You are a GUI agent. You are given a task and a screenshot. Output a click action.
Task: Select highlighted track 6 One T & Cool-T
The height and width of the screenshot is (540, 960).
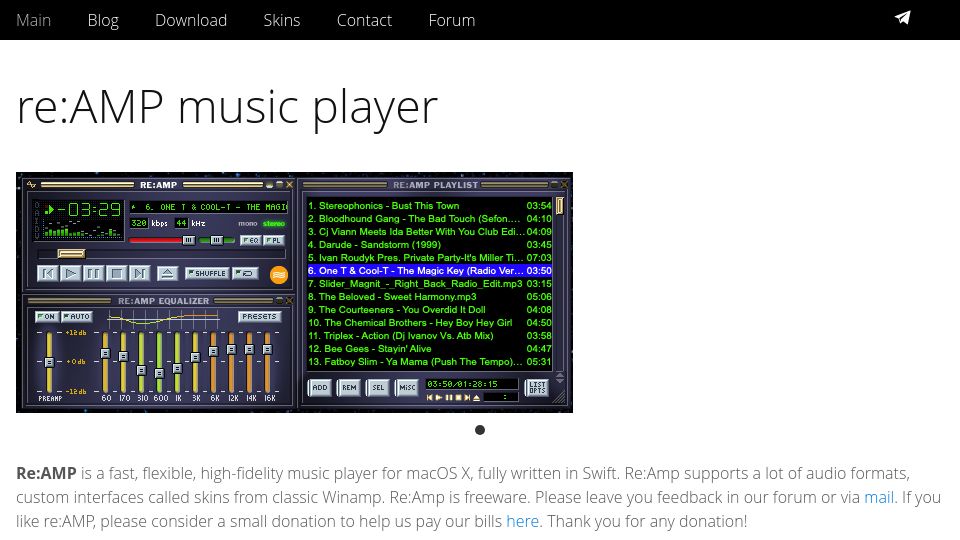click(429, 271)
